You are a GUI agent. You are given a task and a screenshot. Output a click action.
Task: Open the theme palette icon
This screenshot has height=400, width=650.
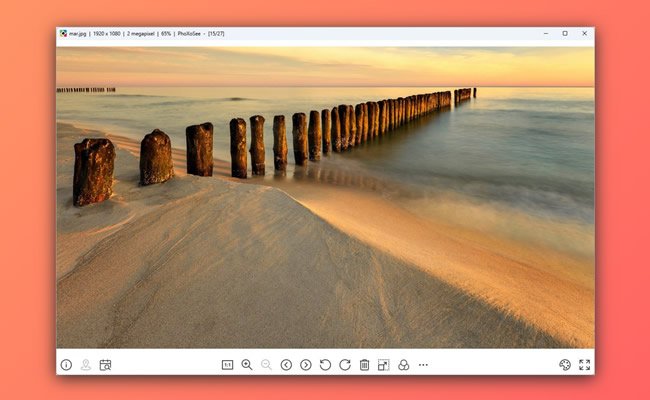[x=565, y=365]
